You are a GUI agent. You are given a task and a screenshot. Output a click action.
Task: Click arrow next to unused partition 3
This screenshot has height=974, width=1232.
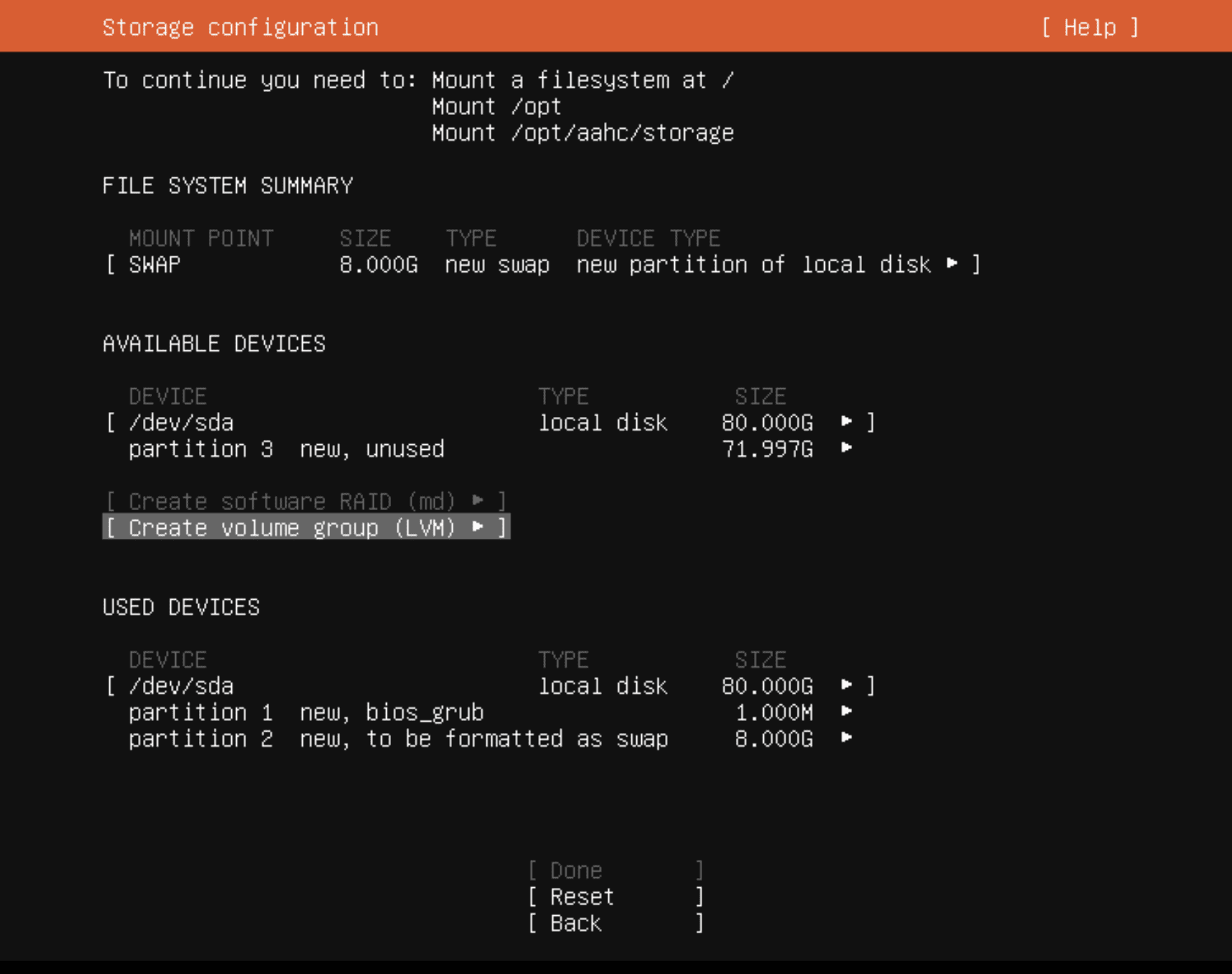point(847,448)
